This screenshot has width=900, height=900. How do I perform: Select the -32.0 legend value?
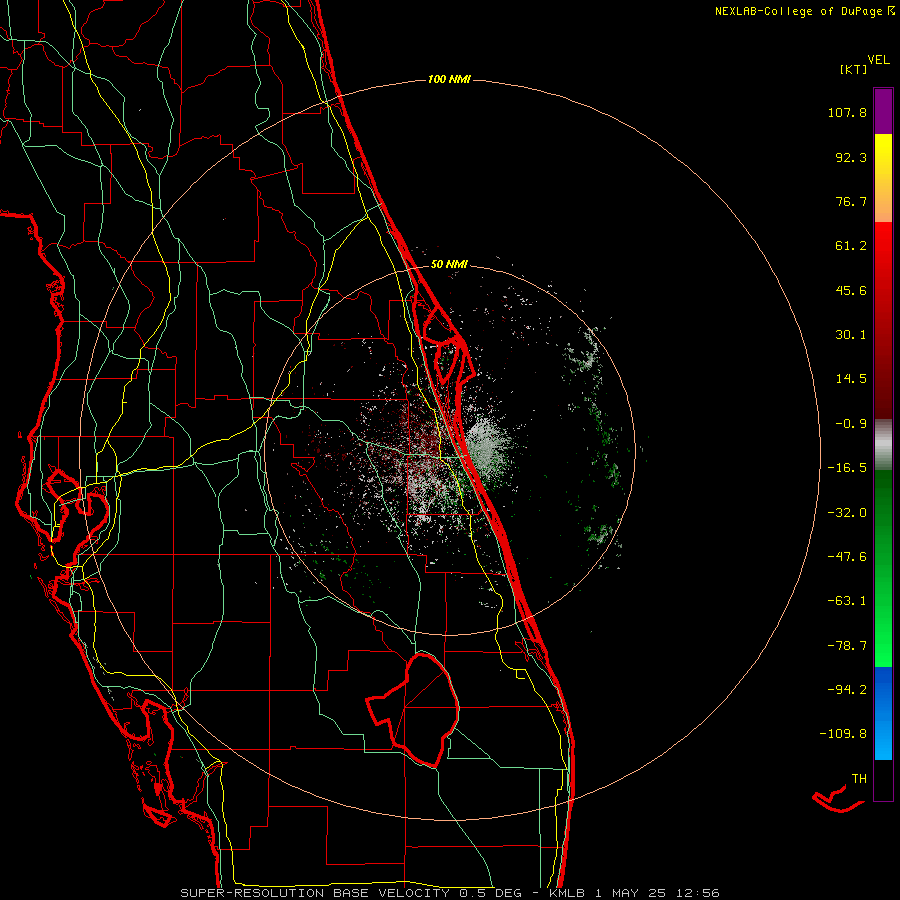pos(847,513)
